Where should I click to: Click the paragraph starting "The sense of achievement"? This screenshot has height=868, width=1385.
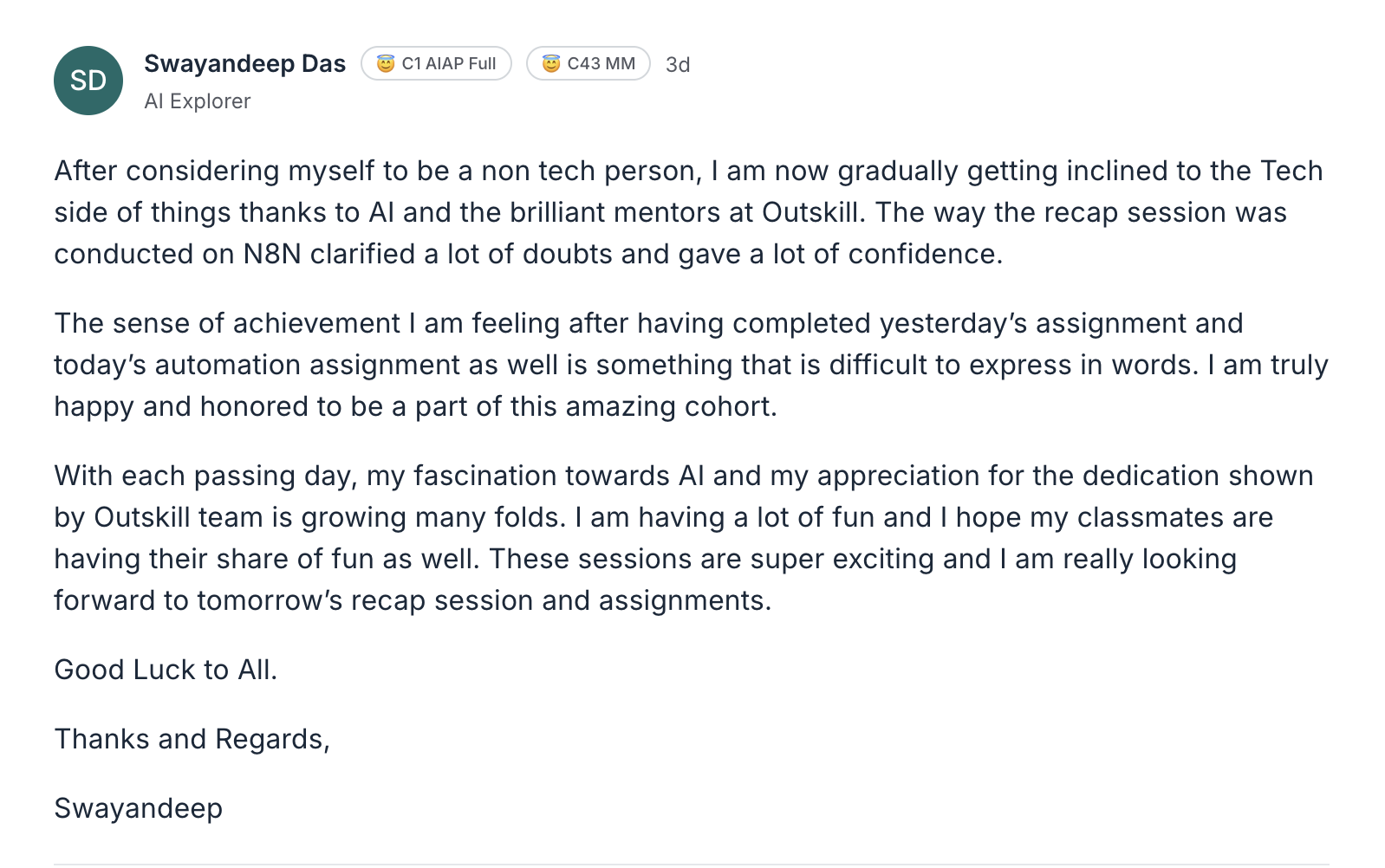point(691,365)
